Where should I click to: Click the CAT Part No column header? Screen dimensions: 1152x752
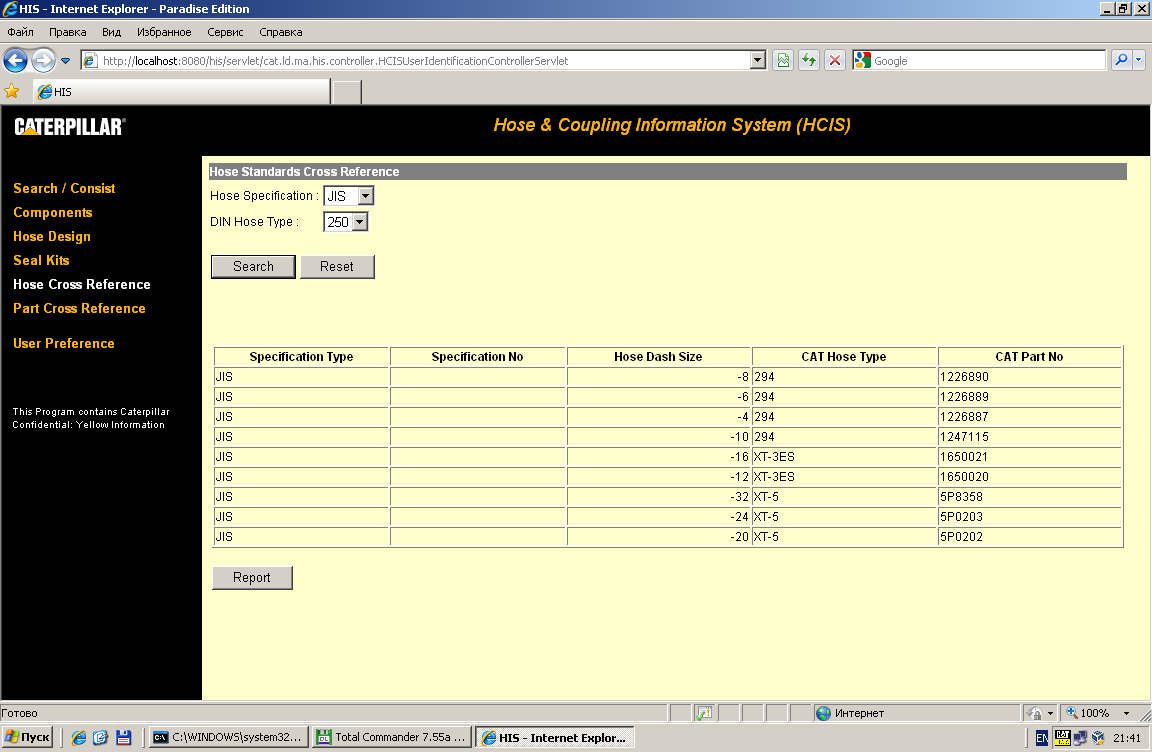coord(1029,357)
